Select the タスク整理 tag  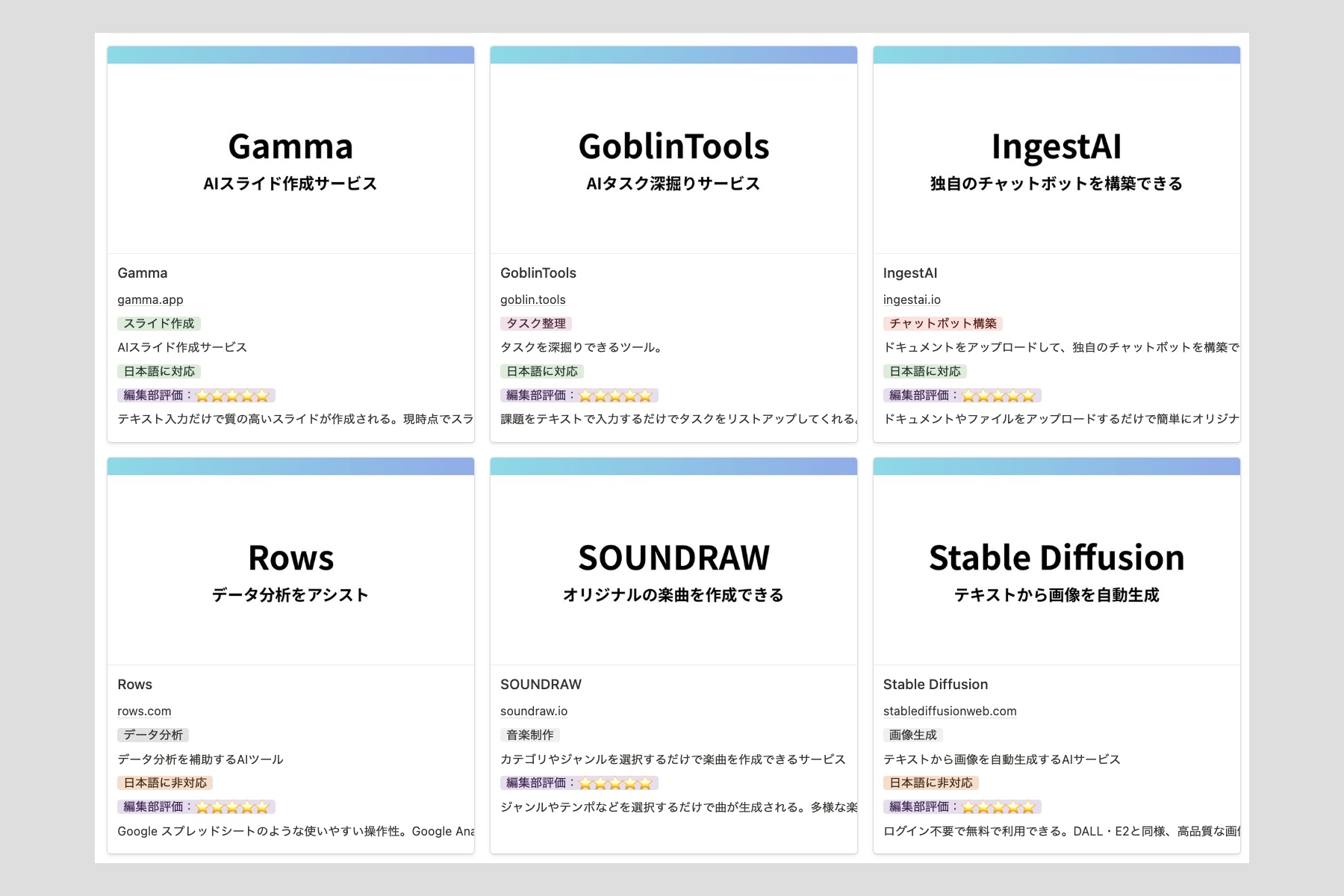536,323
